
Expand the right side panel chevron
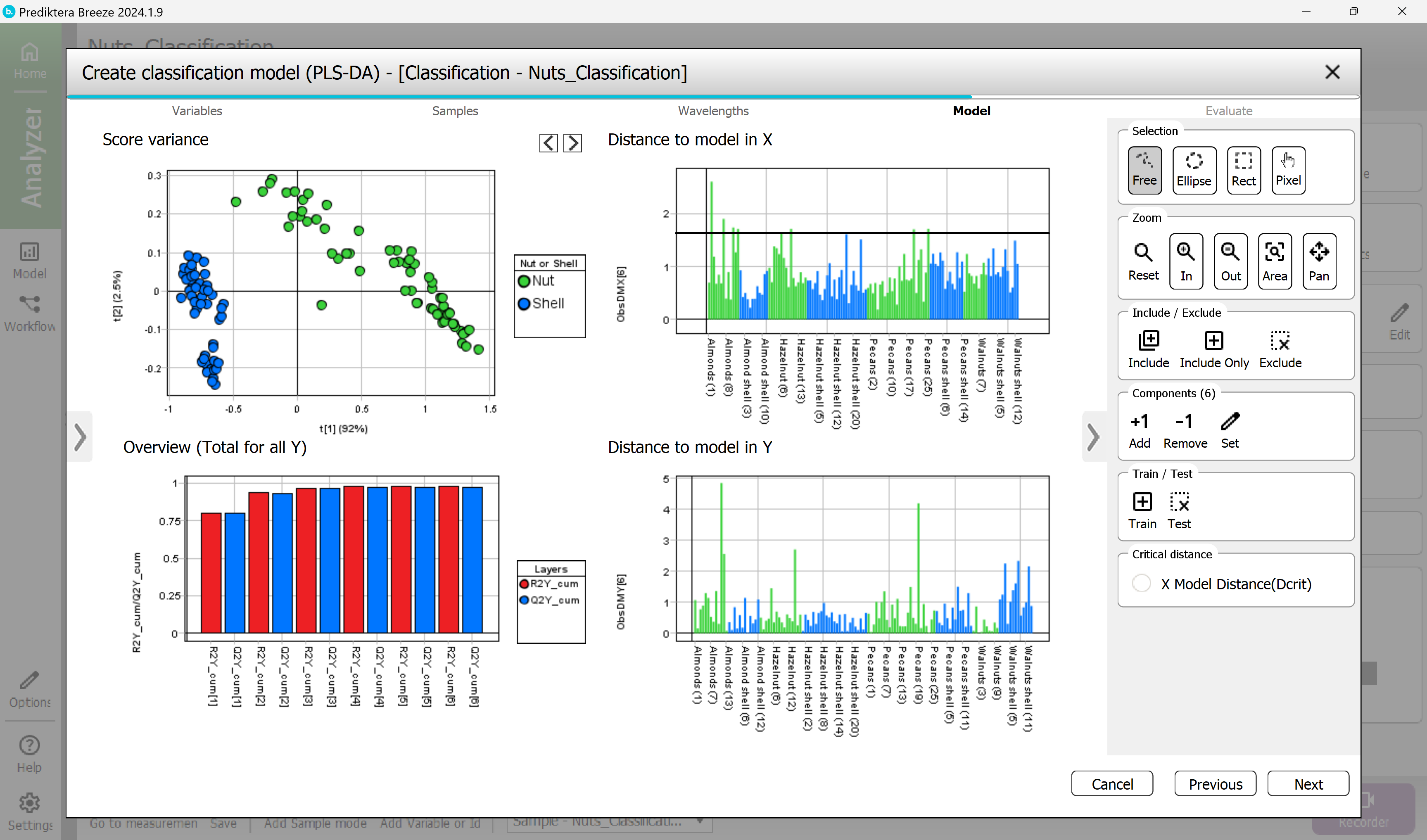pyautogui.click(x=1093, y=437)
